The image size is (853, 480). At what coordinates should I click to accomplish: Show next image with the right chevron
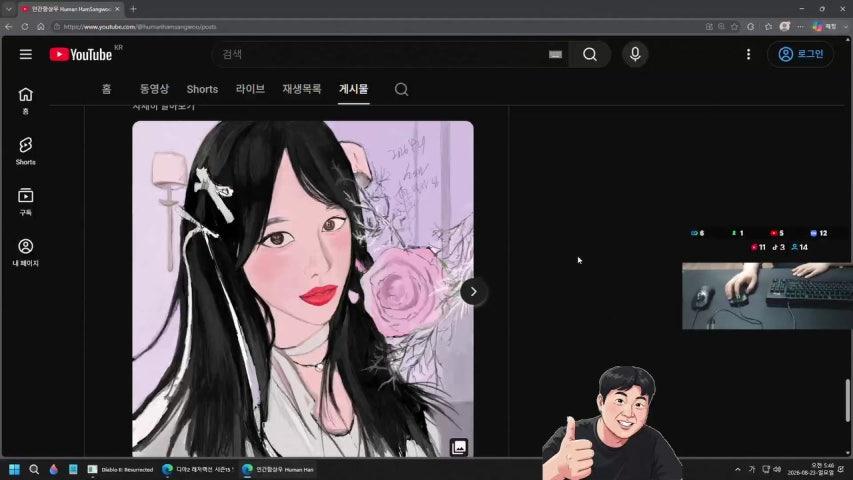(473, 292)
